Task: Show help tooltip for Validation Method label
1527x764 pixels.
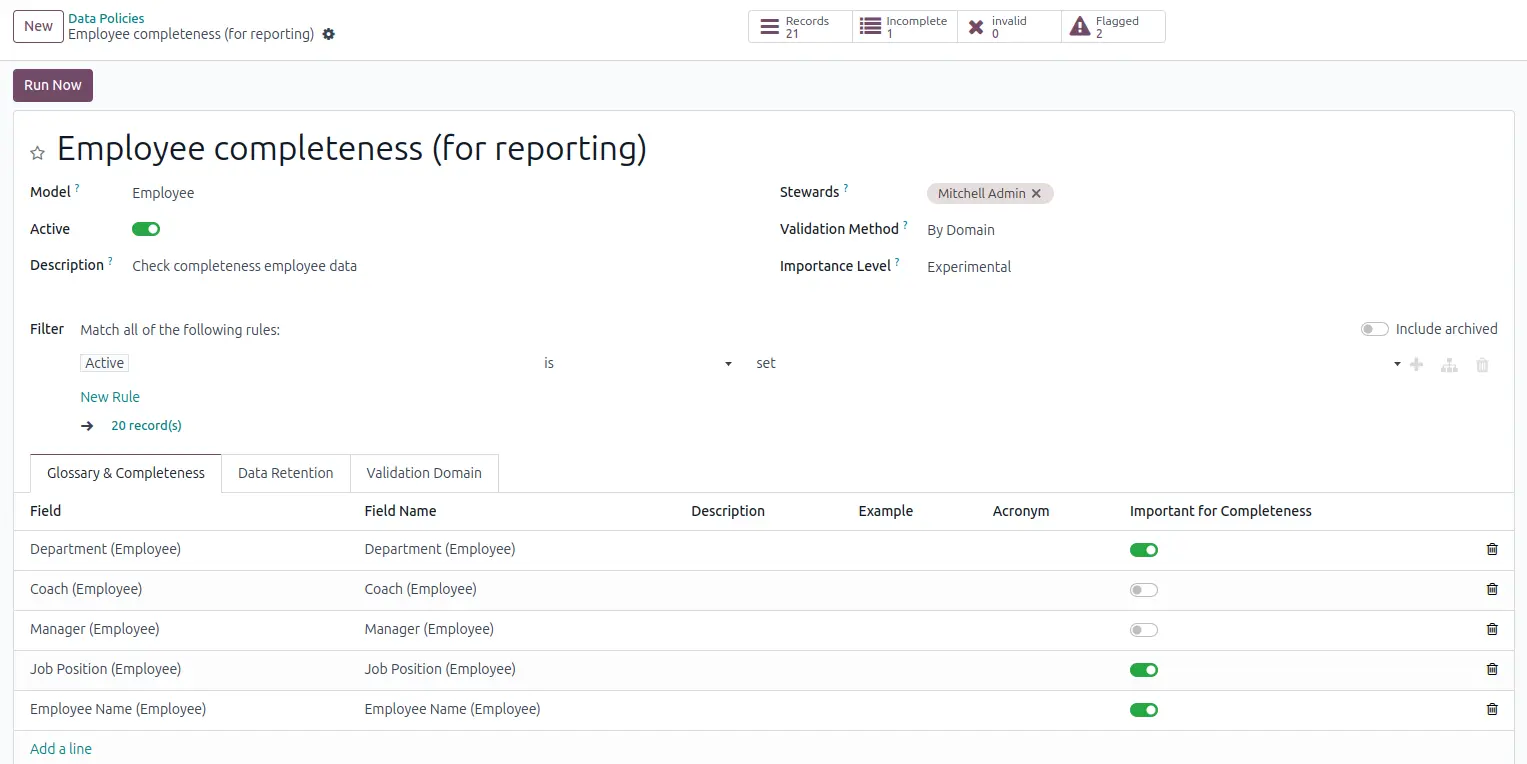Action: coord(906,225)
